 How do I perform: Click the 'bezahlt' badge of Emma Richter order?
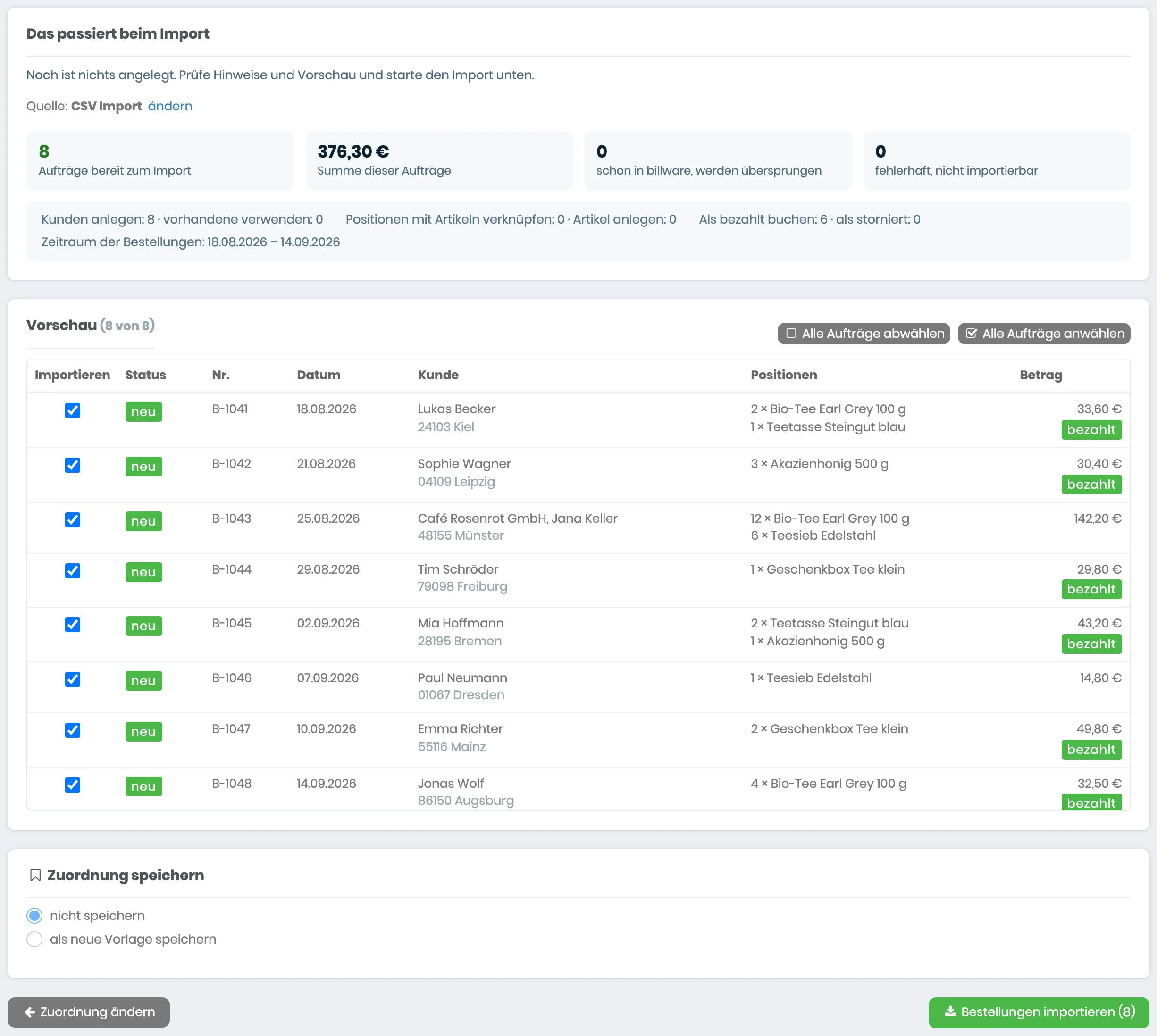pyautogui.click(x=1091, y=750)
